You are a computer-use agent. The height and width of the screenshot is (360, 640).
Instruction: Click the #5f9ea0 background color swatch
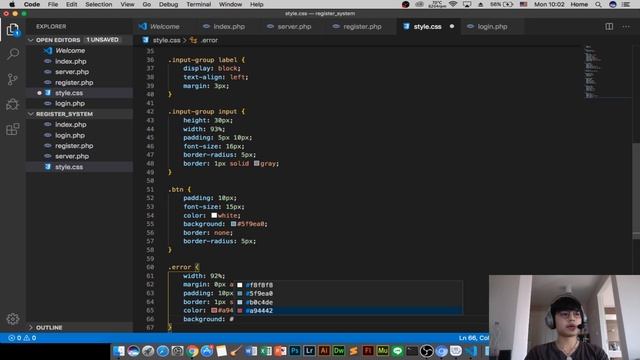coord(233,224)
